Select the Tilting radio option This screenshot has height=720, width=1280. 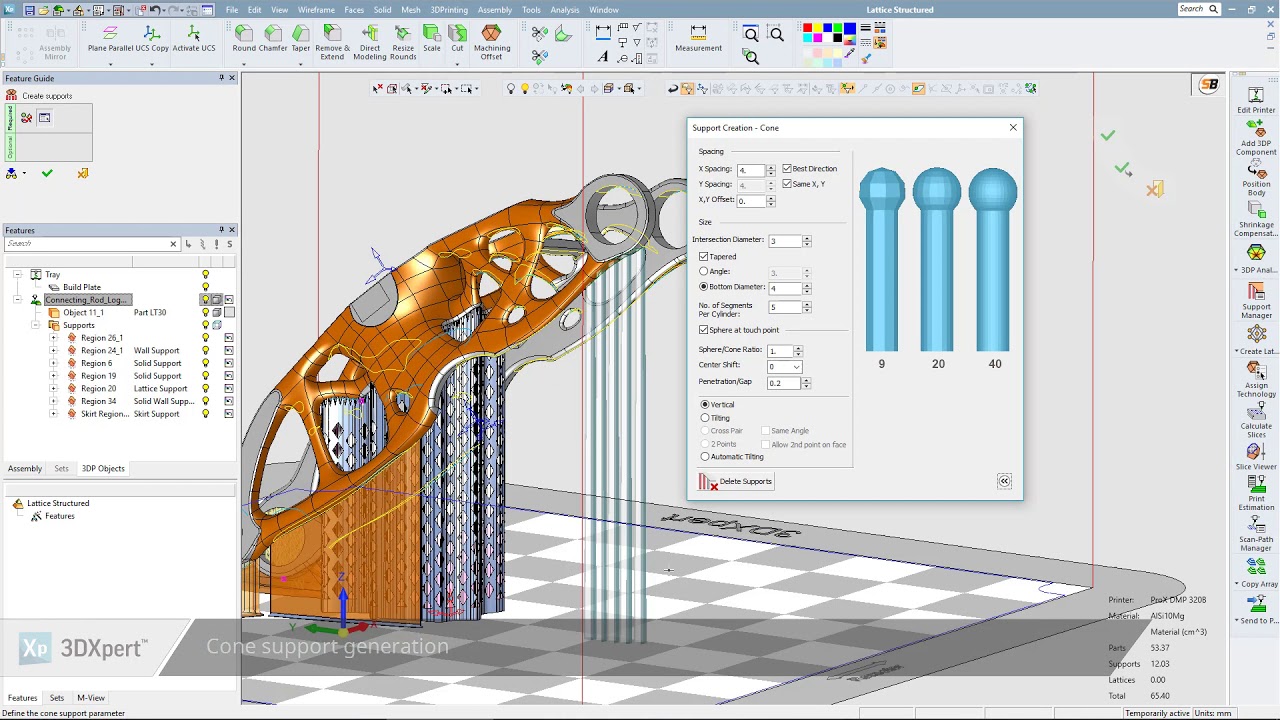(x=705, y=418)
